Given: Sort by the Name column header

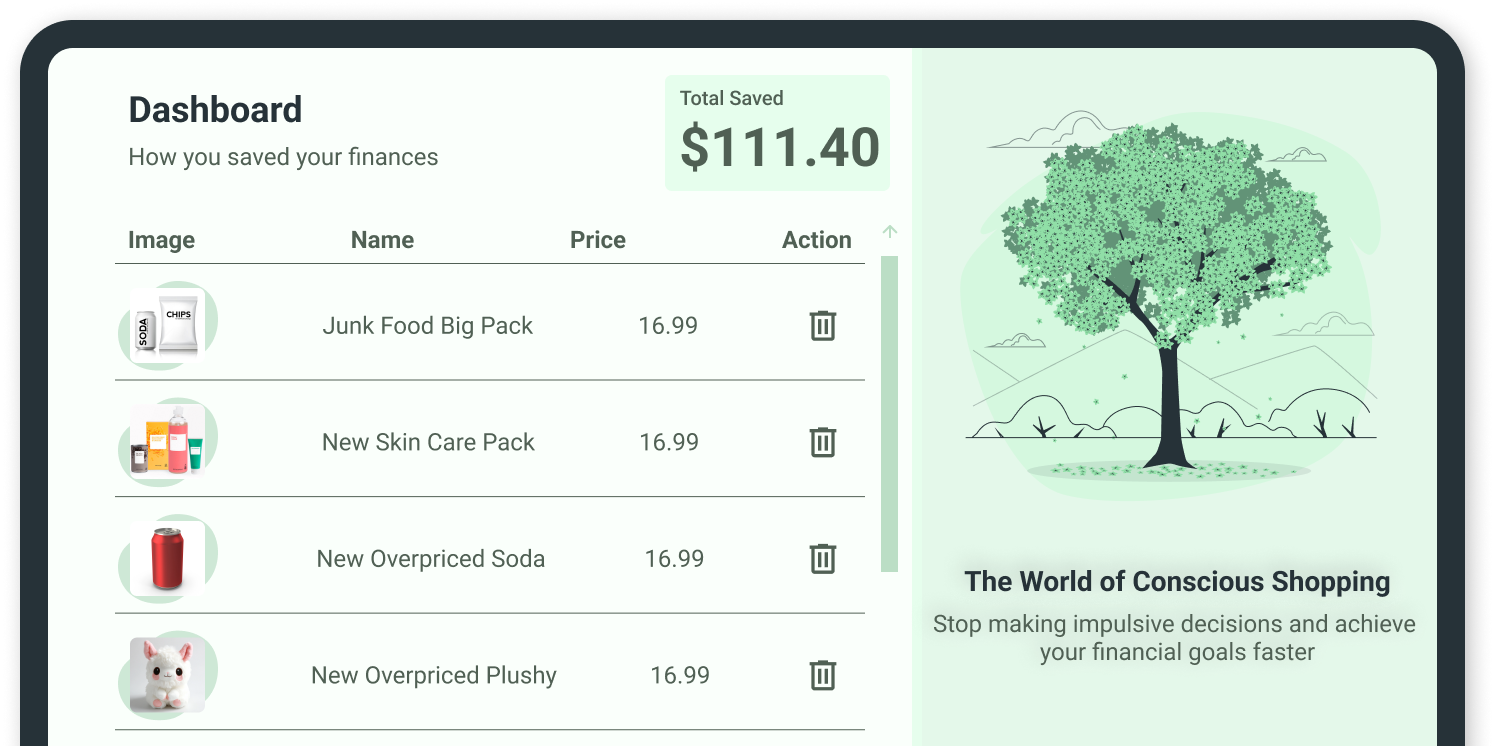Looking at the screenshot, I should click(382, 240).
